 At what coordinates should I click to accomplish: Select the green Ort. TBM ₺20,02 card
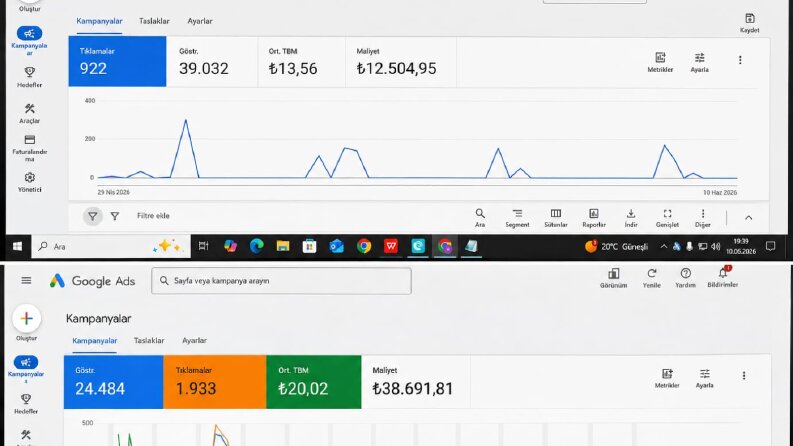(314, 382)
